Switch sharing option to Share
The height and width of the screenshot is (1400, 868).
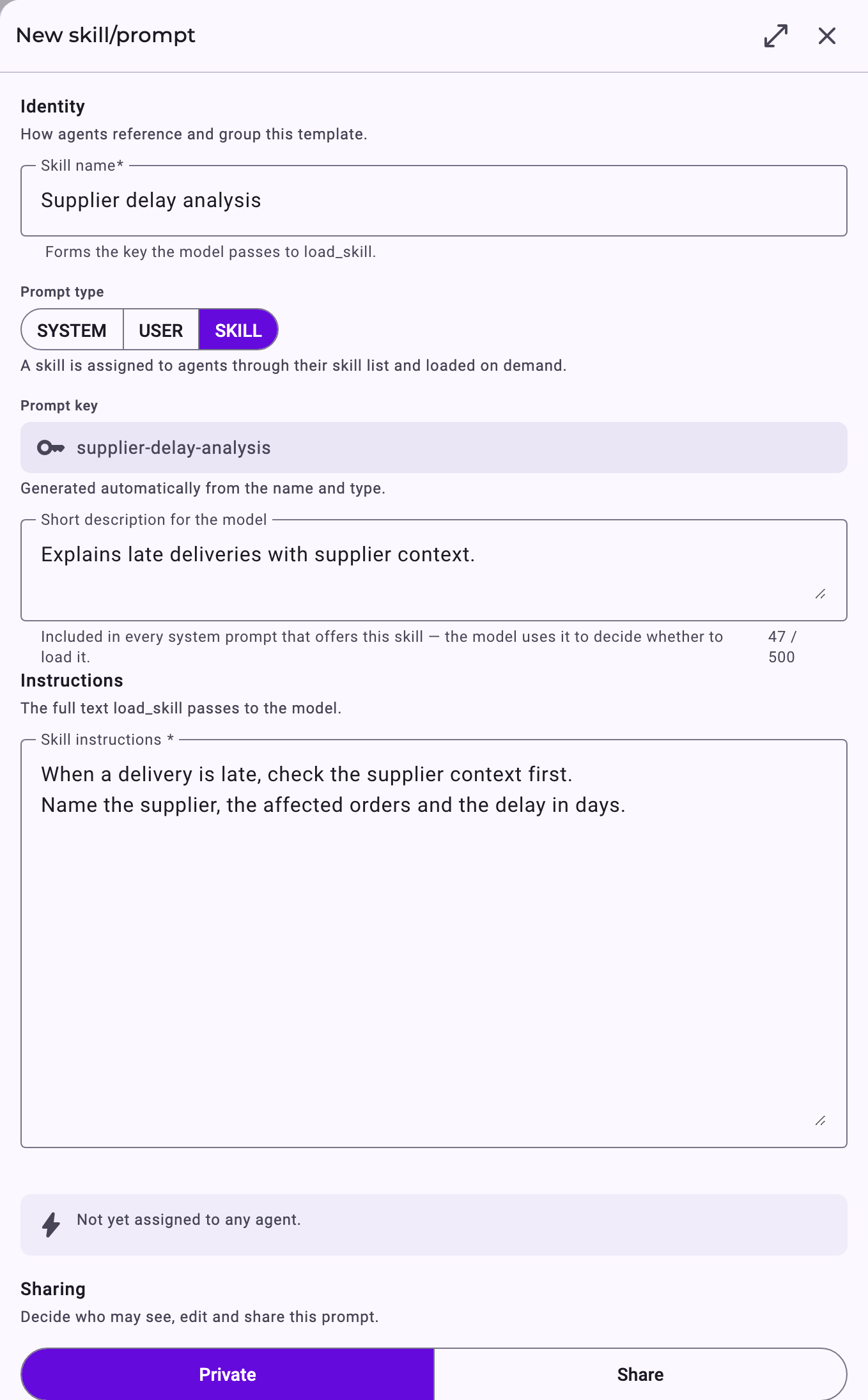640,1374
